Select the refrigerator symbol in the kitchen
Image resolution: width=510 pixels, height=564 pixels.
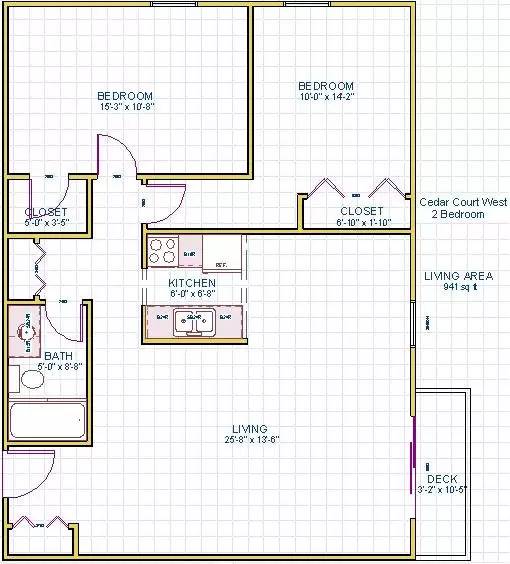[x=222, y=253]
